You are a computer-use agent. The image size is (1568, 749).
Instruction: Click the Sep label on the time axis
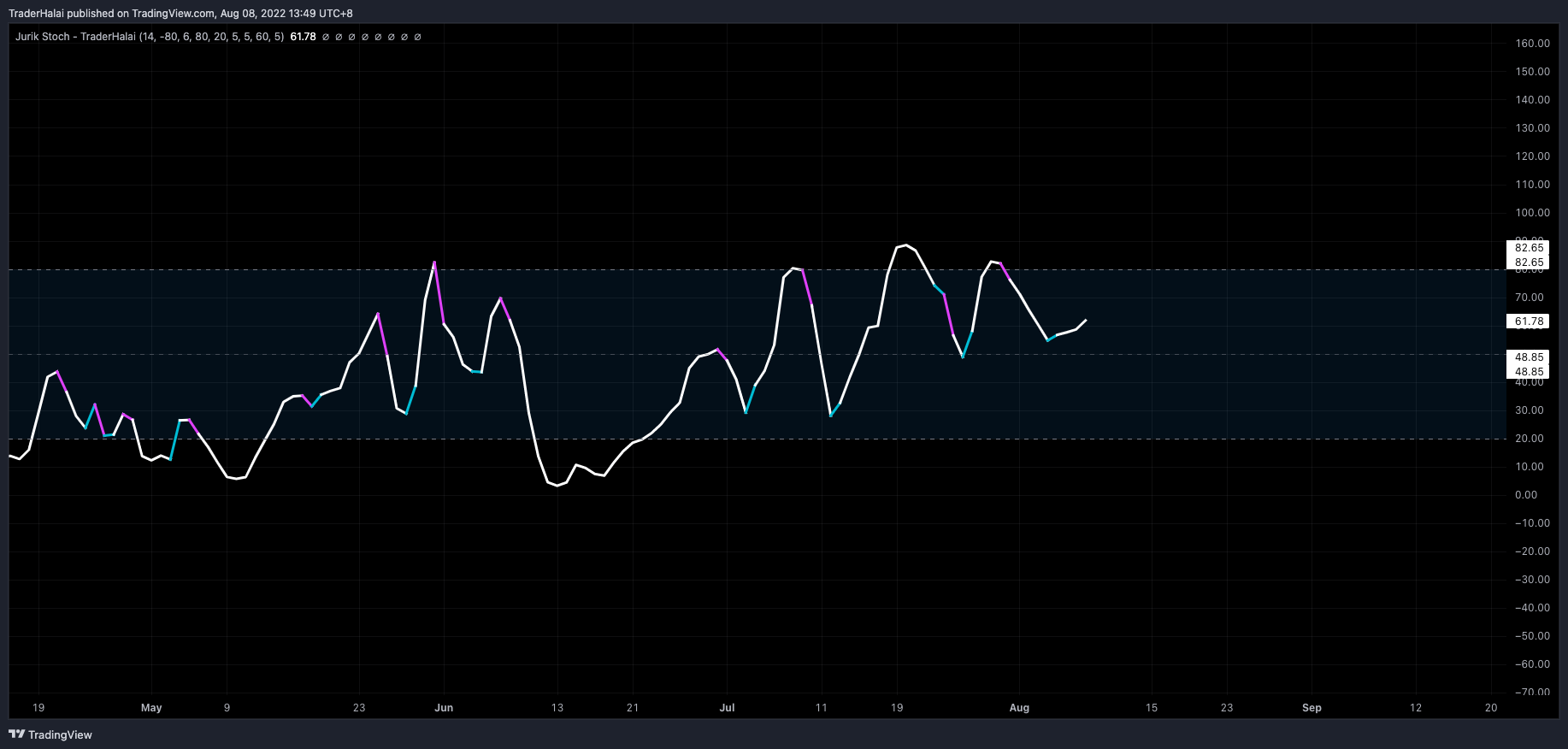click(x=1312, y=708)
